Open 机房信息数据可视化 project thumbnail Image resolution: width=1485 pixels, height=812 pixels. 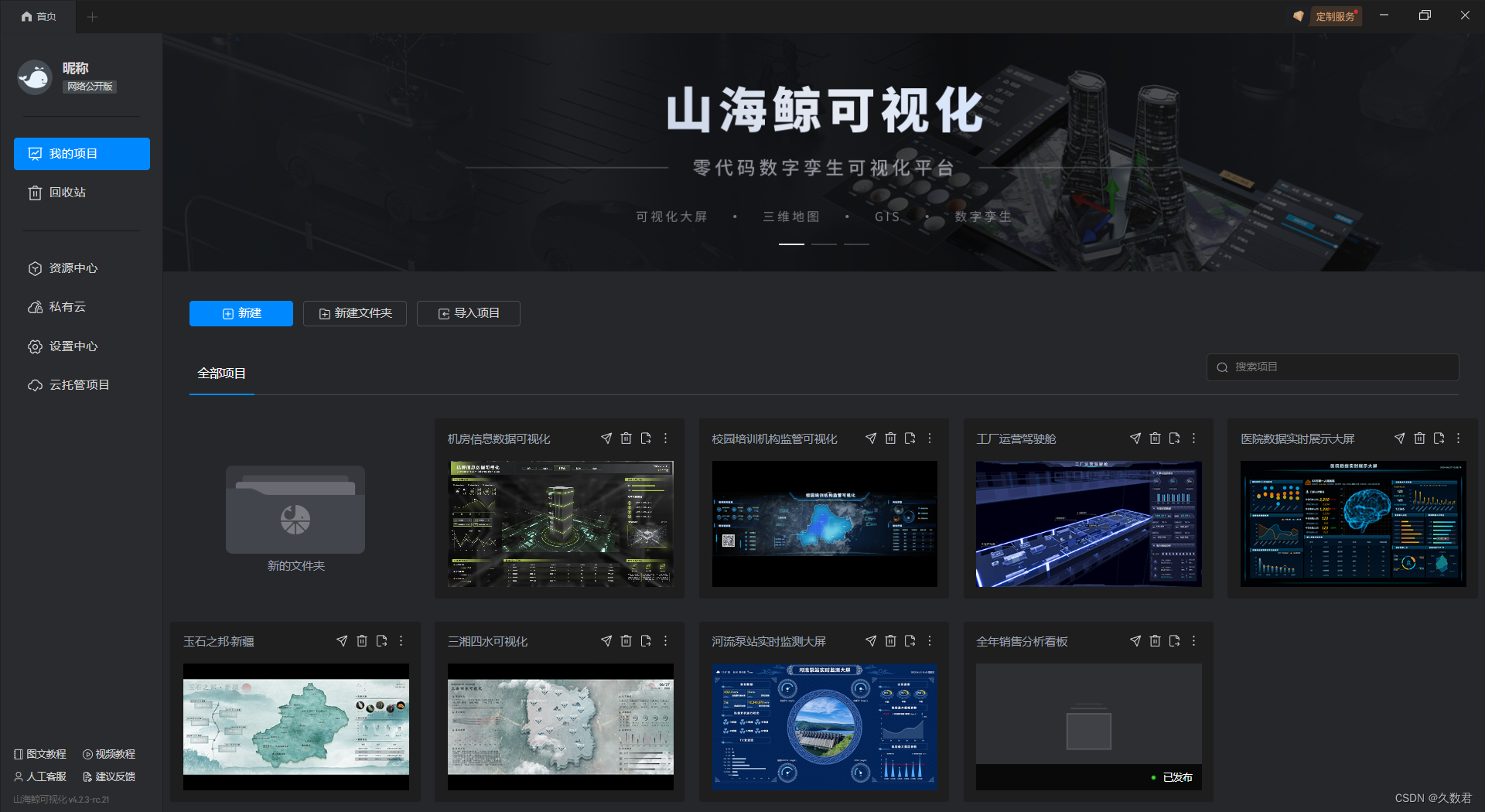pyautogui.click(x=561, y=524)
